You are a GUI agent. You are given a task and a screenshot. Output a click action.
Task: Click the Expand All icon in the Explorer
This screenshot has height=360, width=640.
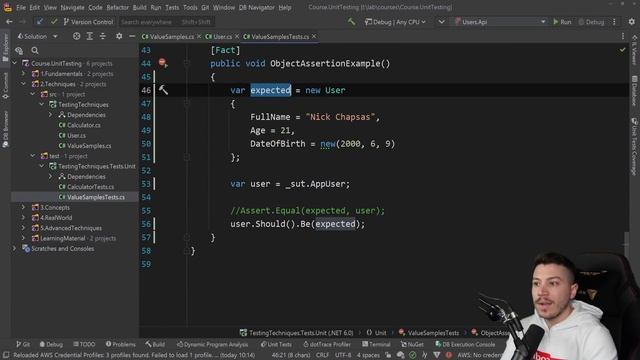point(89,36)
